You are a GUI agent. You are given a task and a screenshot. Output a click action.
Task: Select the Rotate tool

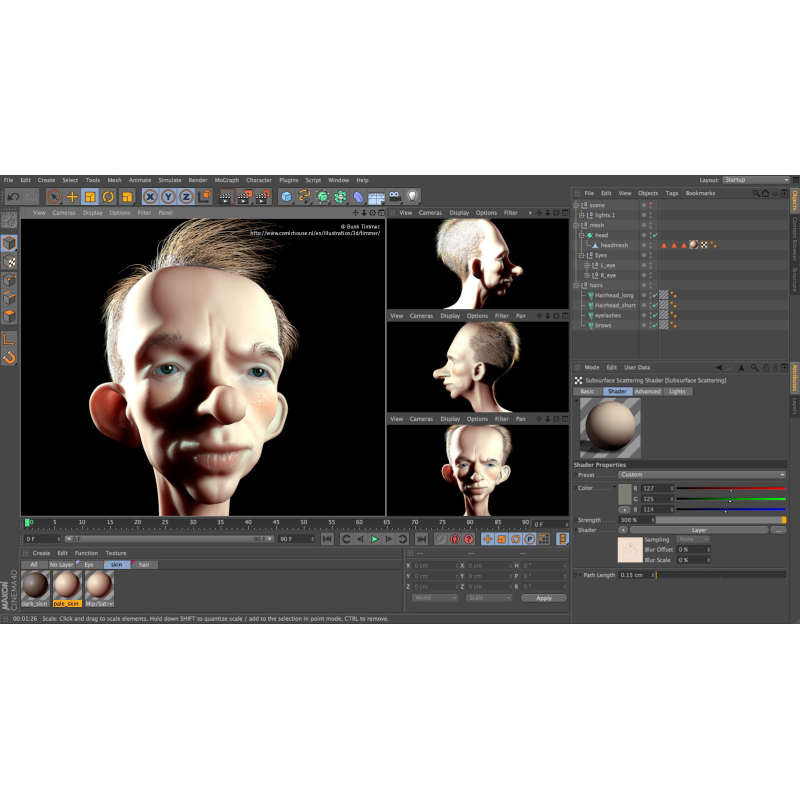point(108,197)
